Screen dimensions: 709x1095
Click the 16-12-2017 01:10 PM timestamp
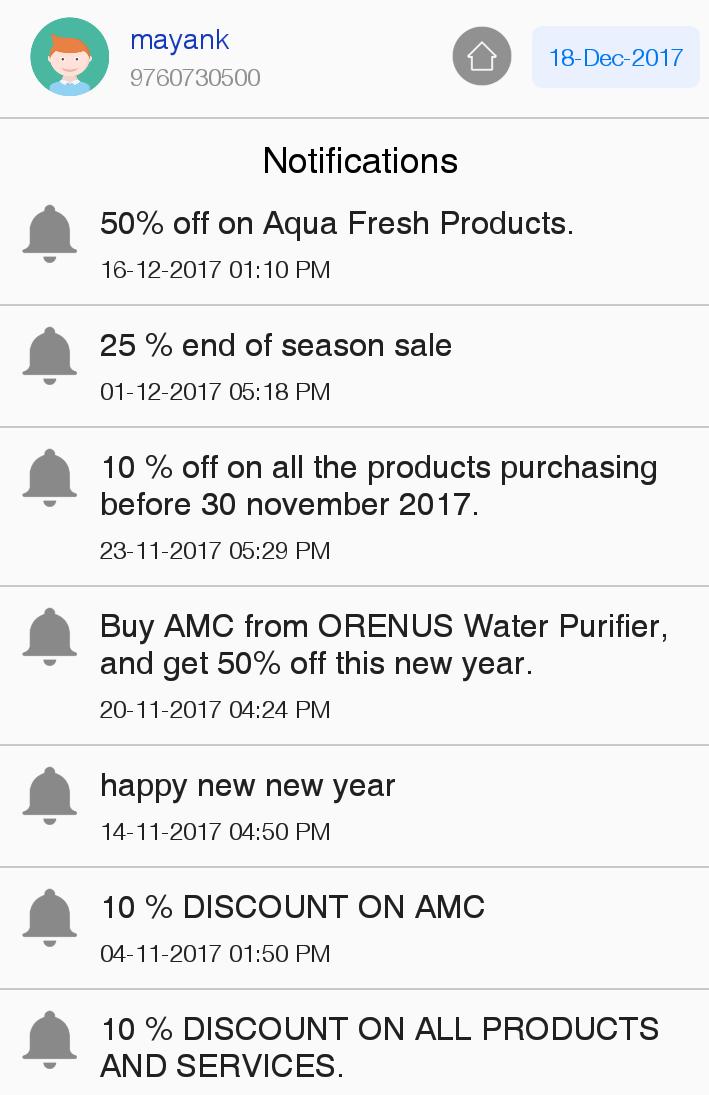(215, 270)
